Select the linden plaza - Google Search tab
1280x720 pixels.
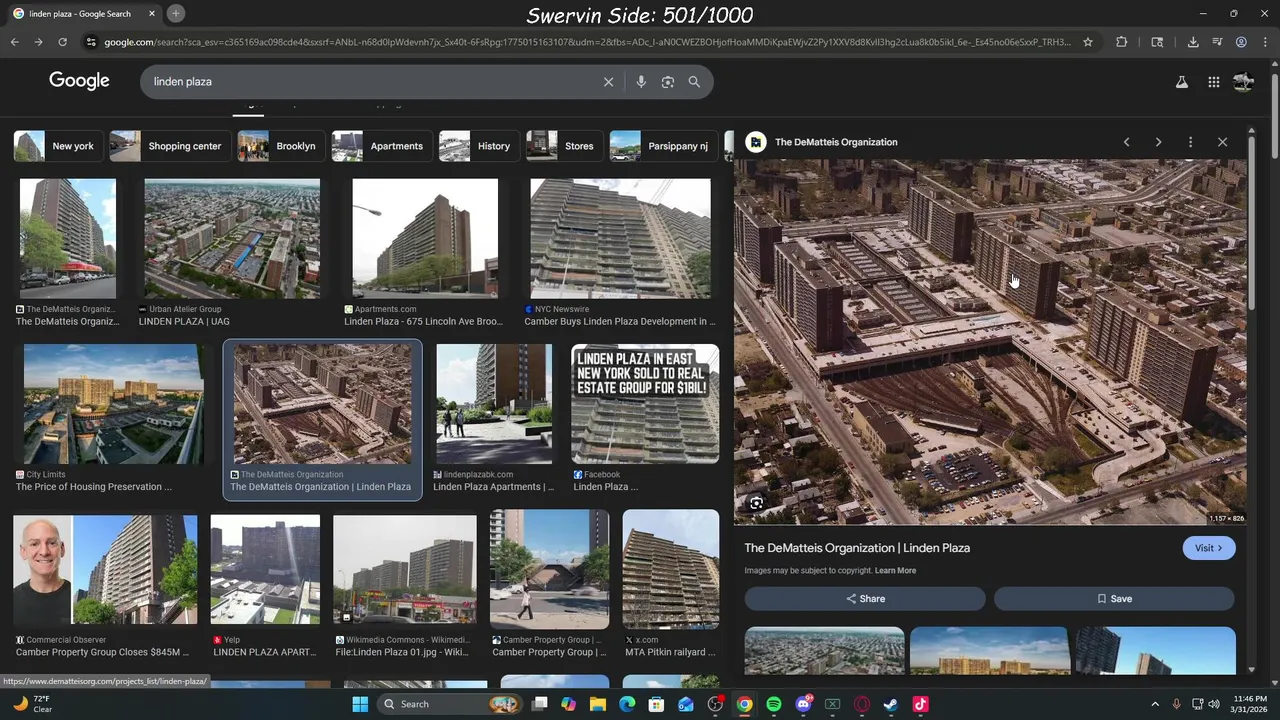click(83, 14)
